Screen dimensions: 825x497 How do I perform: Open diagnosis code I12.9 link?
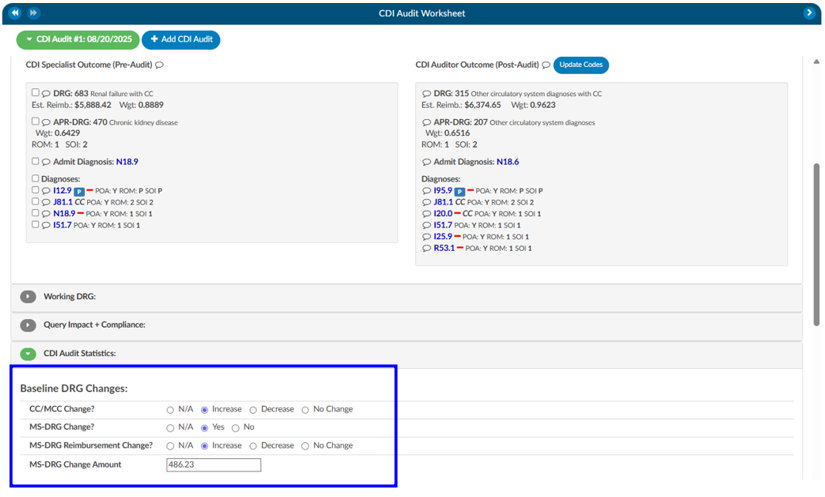pyautogui.click(x=62, y=190)
